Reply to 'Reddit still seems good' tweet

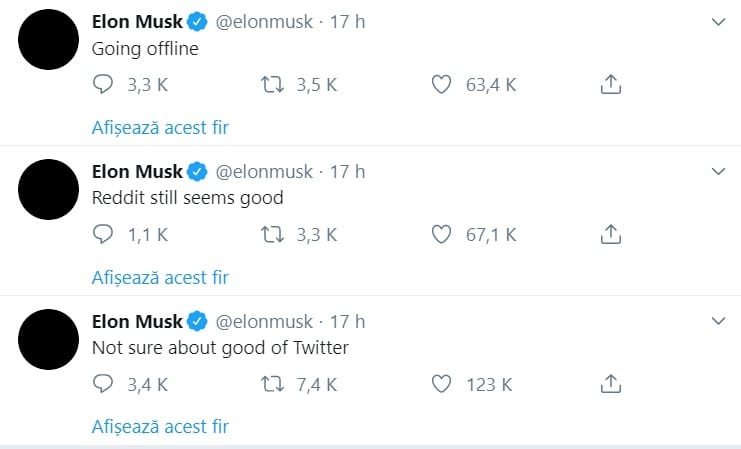click(x=103, y=234)
